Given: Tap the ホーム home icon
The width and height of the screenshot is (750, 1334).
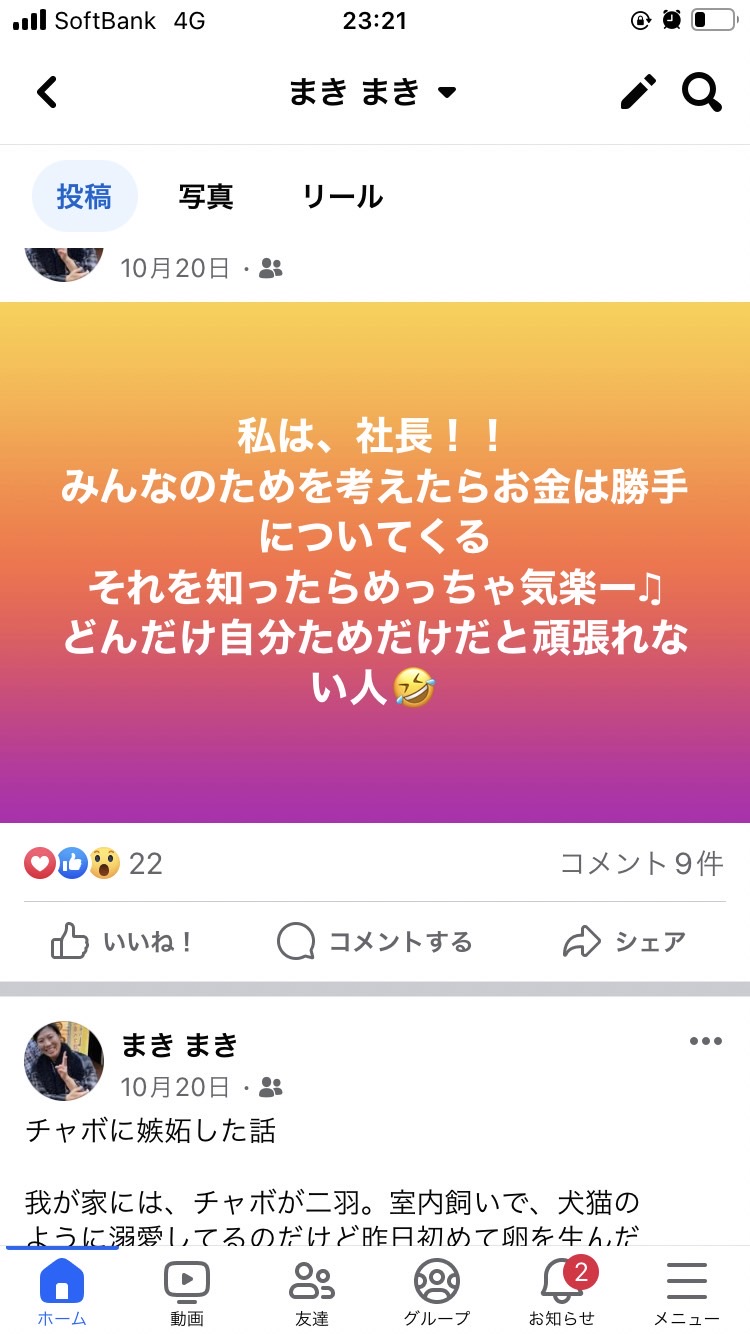Looking at the screenshot, I should 62,1291.
